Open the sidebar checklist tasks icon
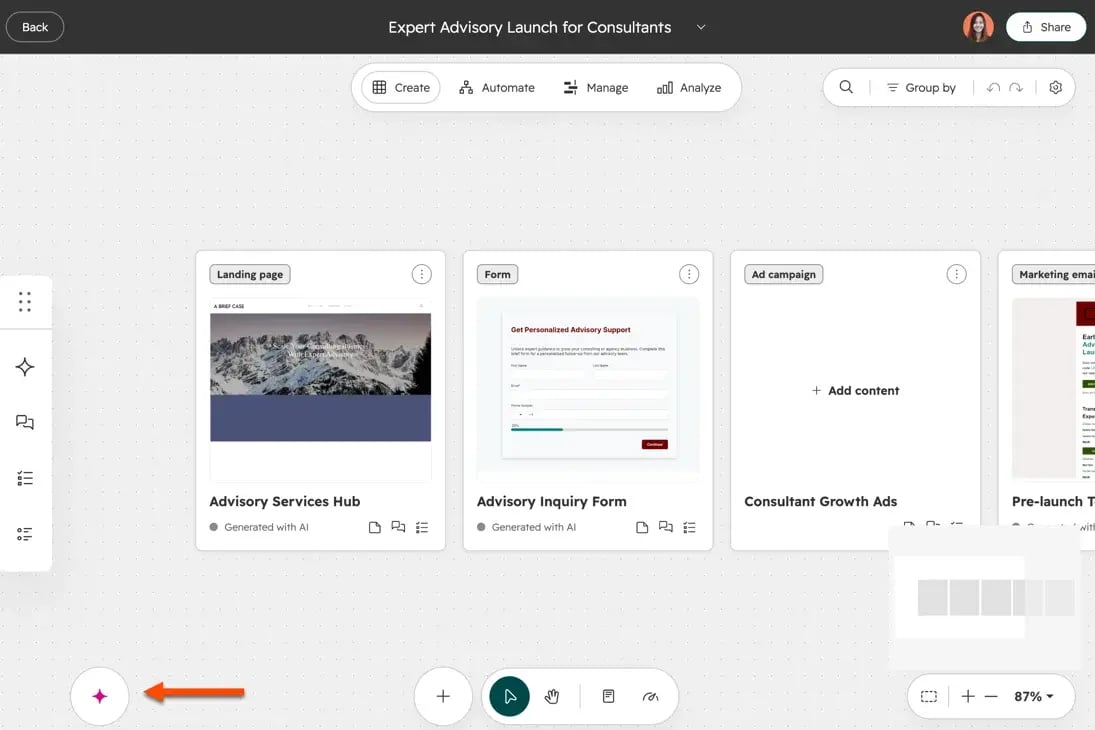 pyautogui.click(x=25, y=478)
